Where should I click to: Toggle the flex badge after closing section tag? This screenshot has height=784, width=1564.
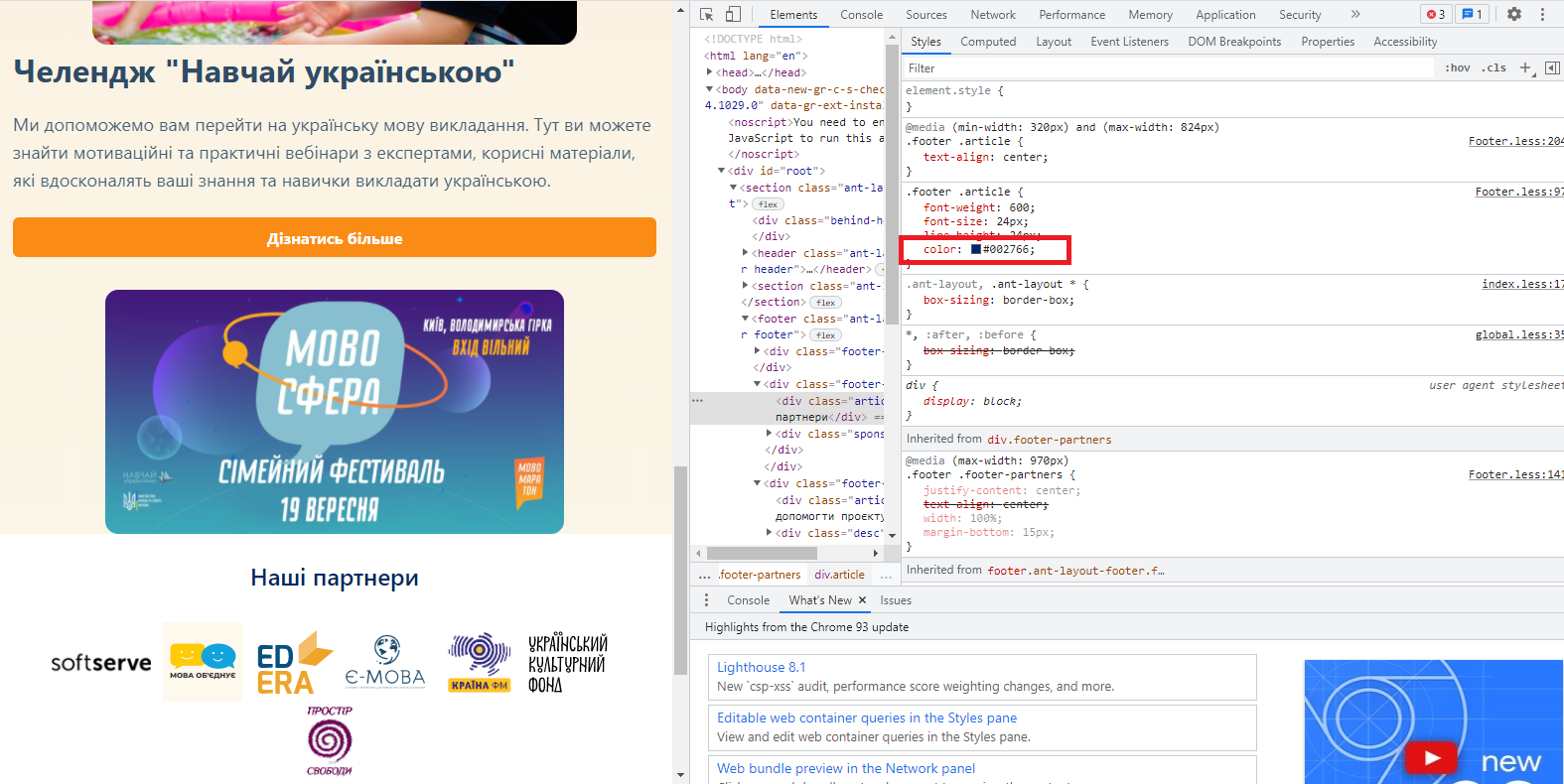[x=825, y=302]
